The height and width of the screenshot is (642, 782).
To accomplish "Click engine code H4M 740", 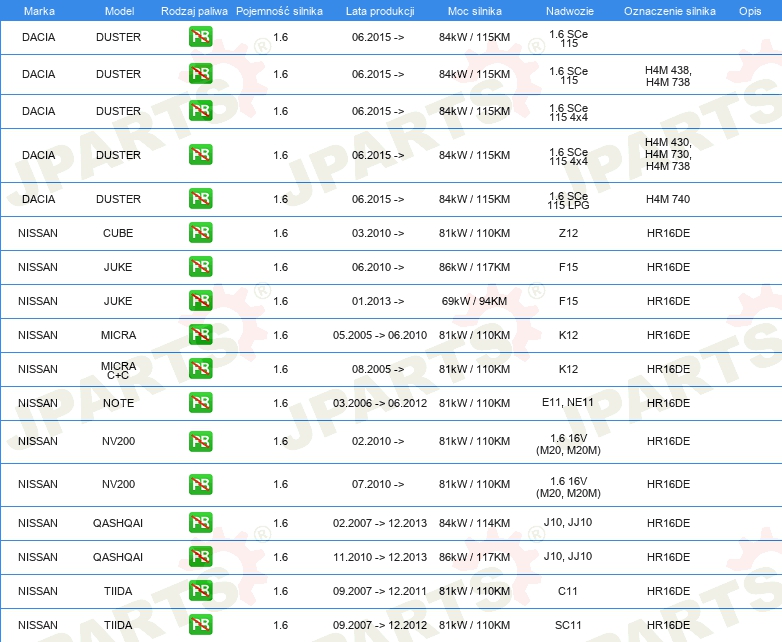I will click(668, 199).
